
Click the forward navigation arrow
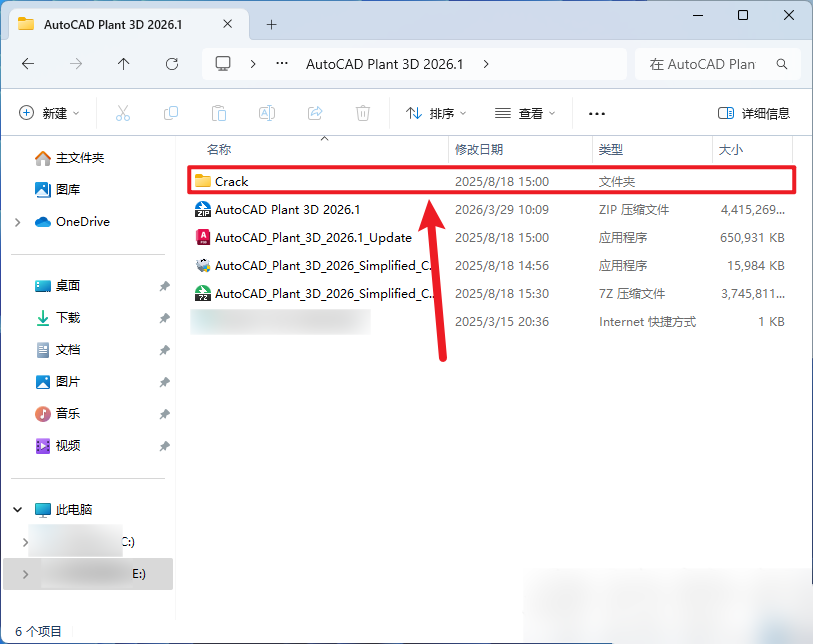click(x=76, y=64)
